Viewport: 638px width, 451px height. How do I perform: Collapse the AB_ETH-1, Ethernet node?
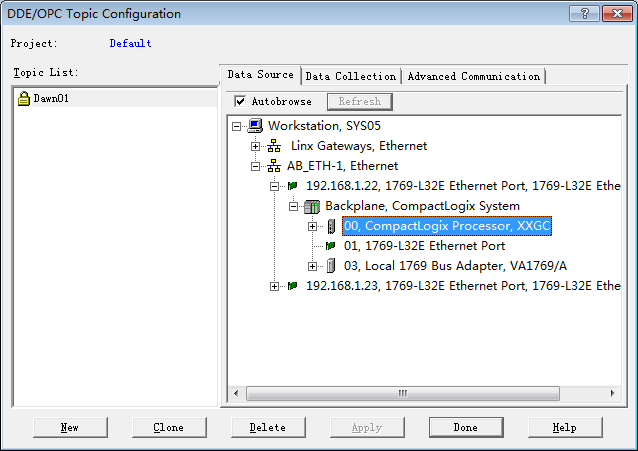pos(255,166)
